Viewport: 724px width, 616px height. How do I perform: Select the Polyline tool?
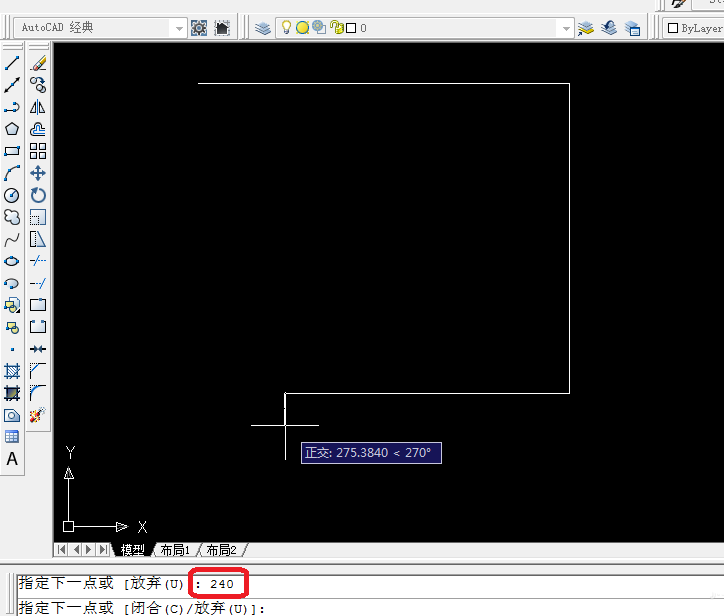click(12, 107)
